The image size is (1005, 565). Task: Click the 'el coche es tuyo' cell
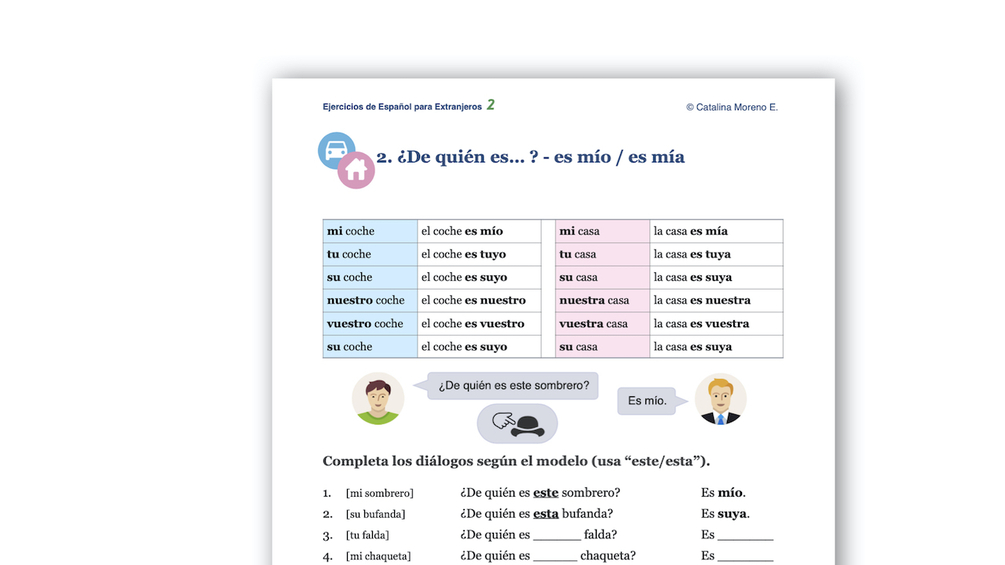(x=479, y=254)
